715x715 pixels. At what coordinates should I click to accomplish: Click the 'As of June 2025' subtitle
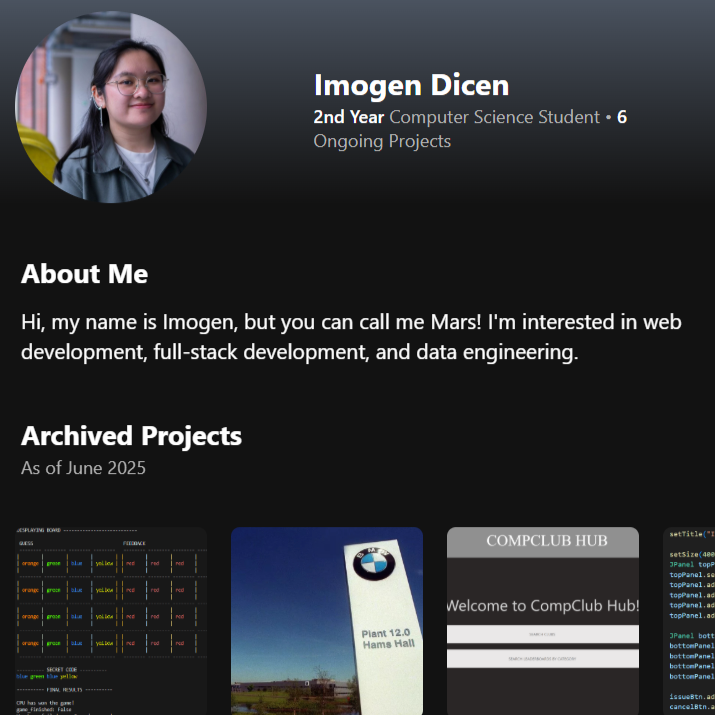[x=83, y=467]
